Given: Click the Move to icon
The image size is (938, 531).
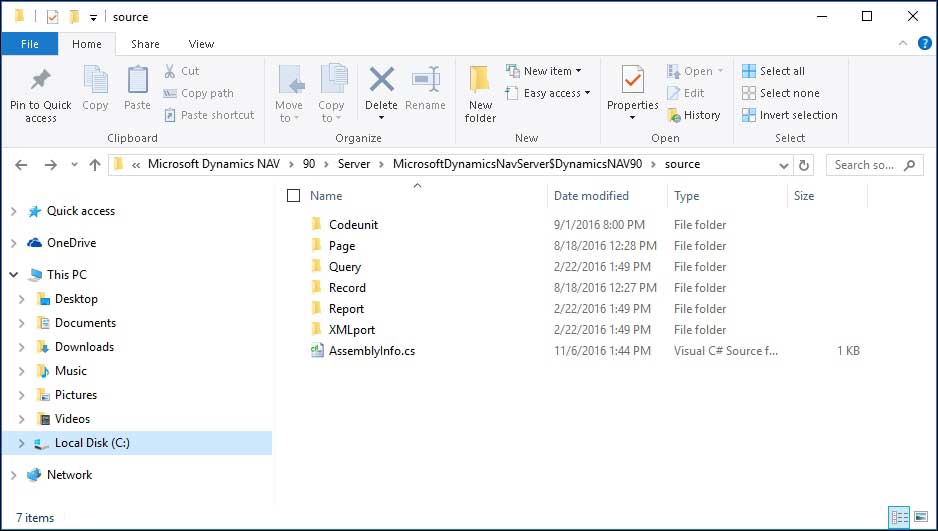Looking at the screenshot, I should pyautogui.click(x=291, y=80).
